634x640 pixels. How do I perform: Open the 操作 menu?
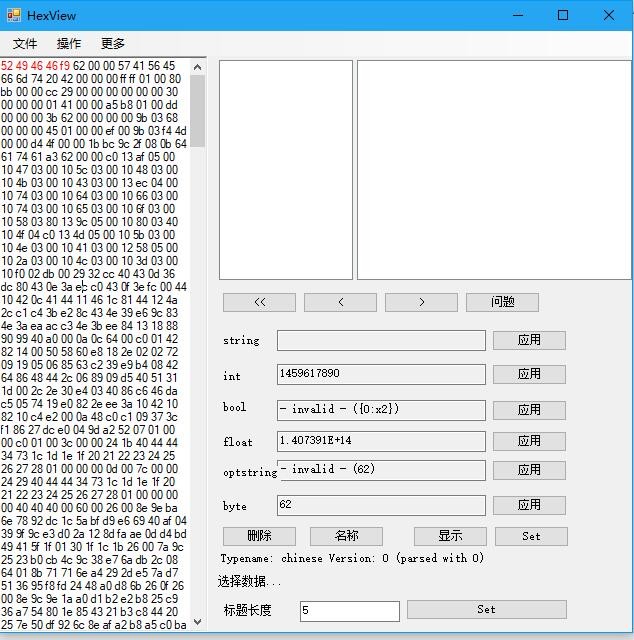tap(69, 43)
